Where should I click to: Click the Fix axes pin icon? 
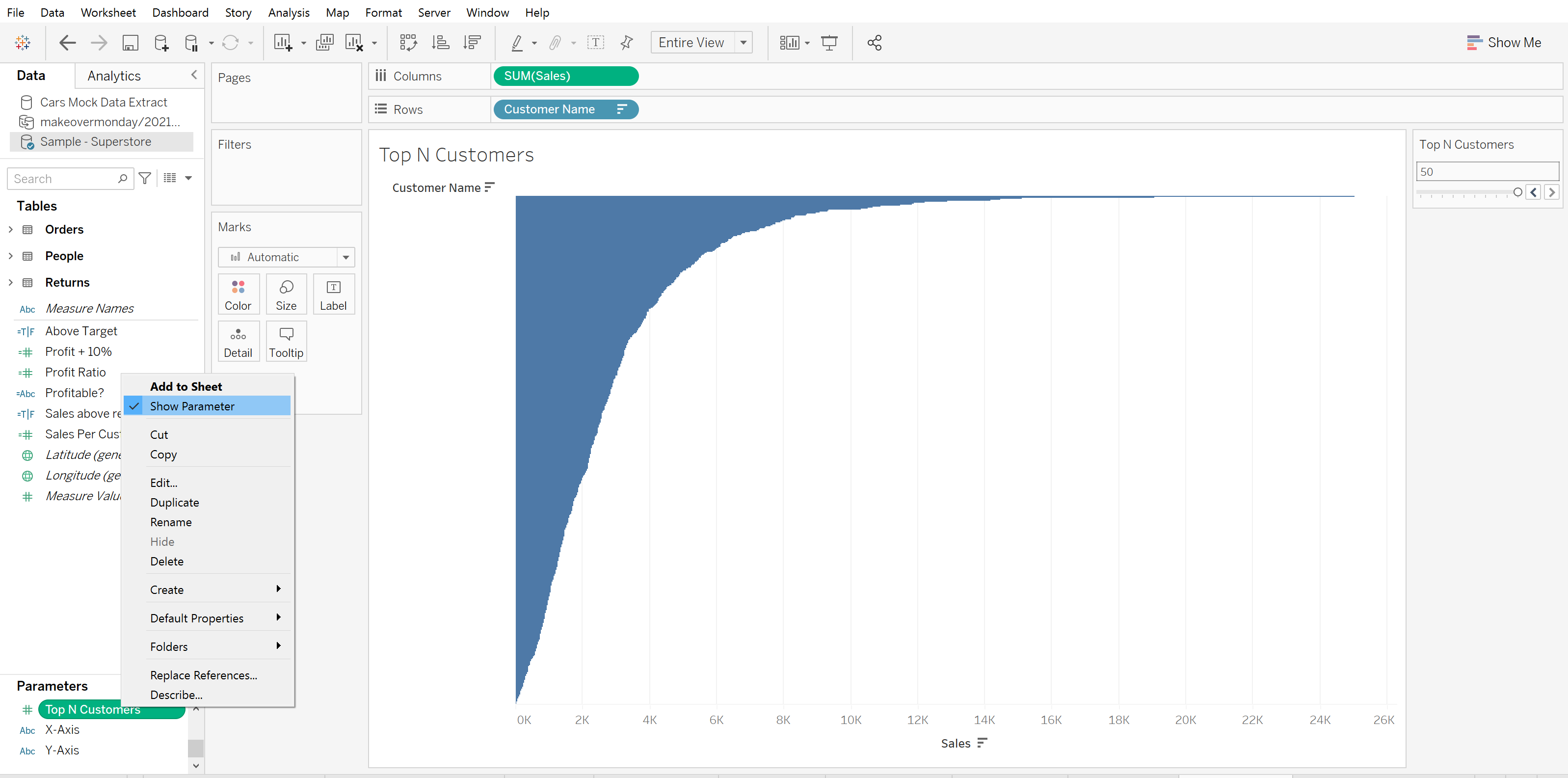coord(626,43)
